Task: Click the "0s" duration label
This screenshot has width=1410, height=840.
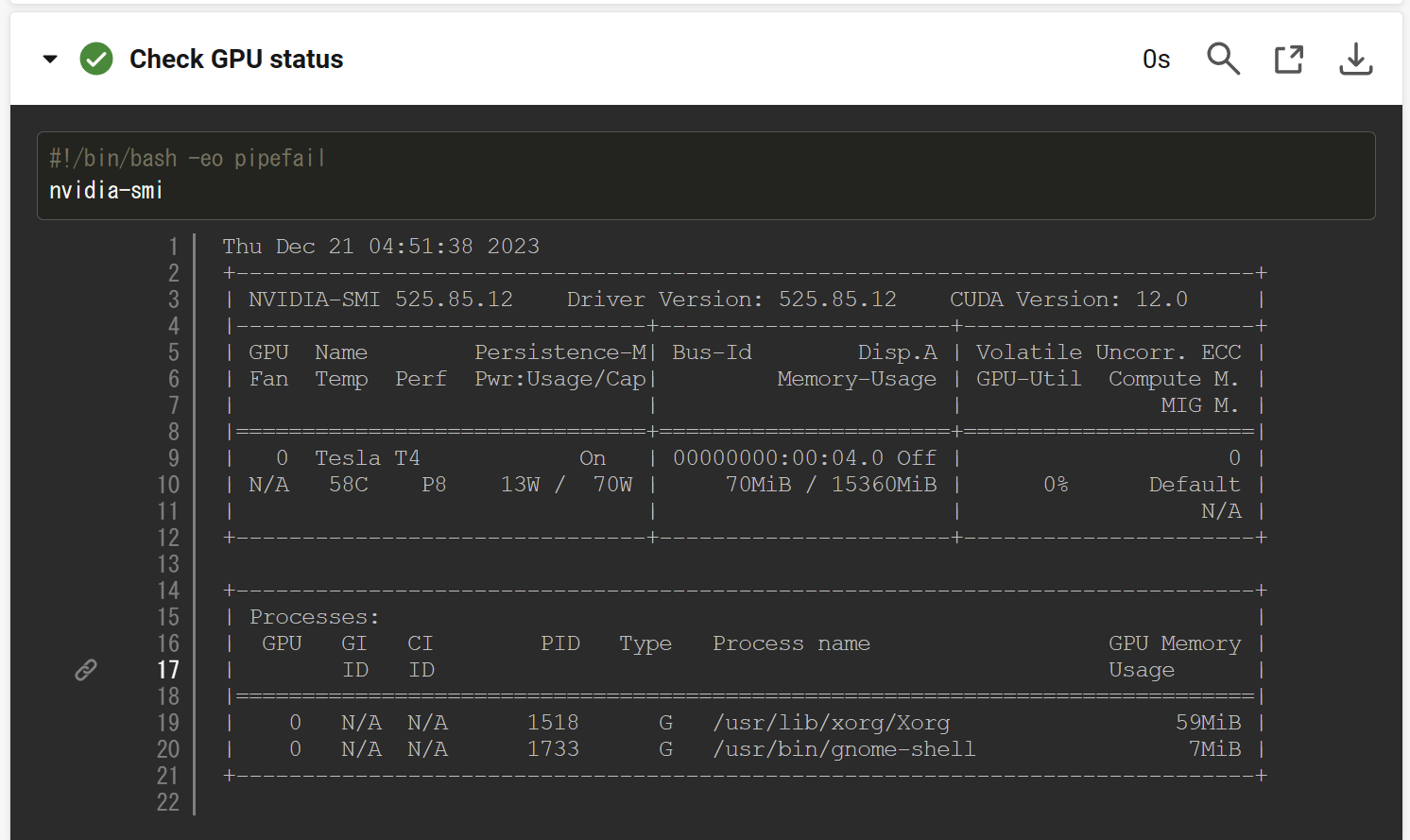Action: 1155,59
